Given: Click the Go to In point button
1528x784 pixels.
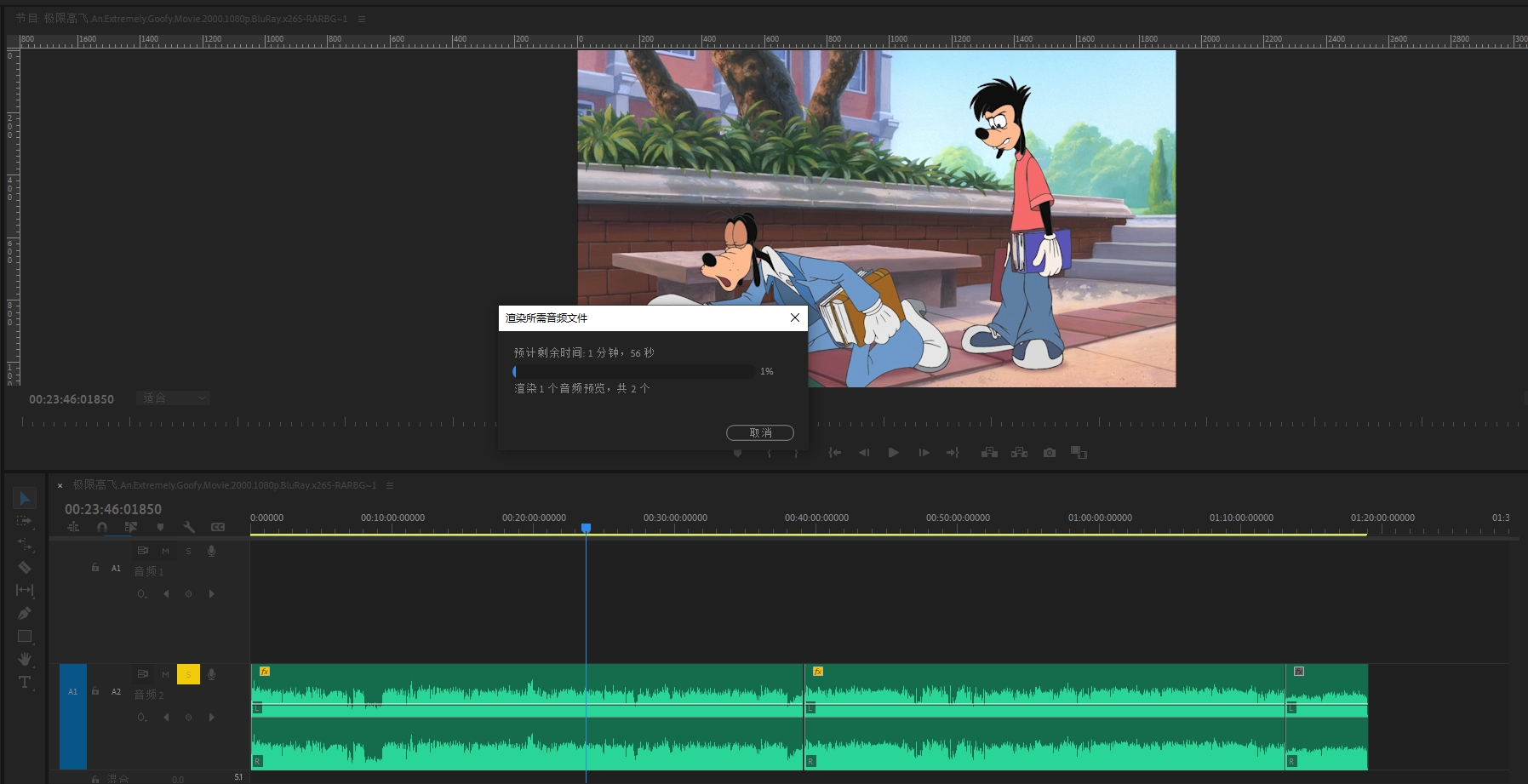Looking at the screenshot, I should [835, 453].
